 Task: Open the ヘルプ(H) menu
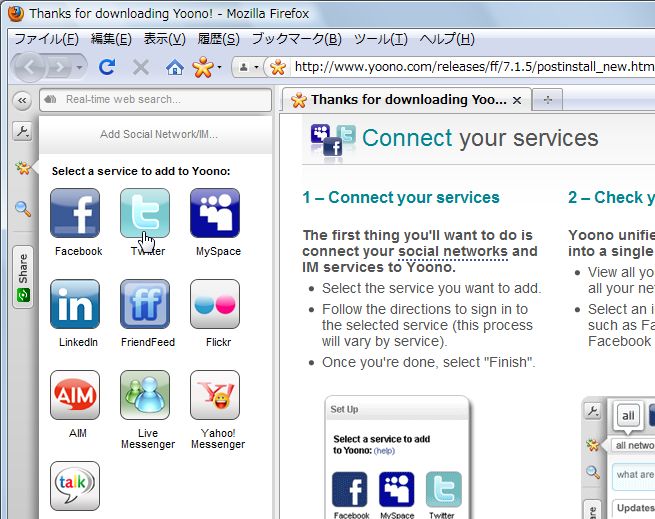point(447,39)
